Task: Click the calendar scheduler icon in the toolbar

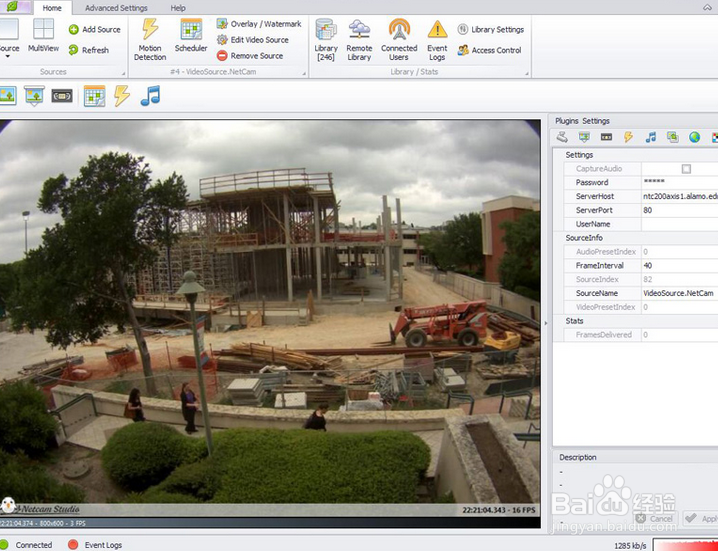Action: tap(94, 96)
